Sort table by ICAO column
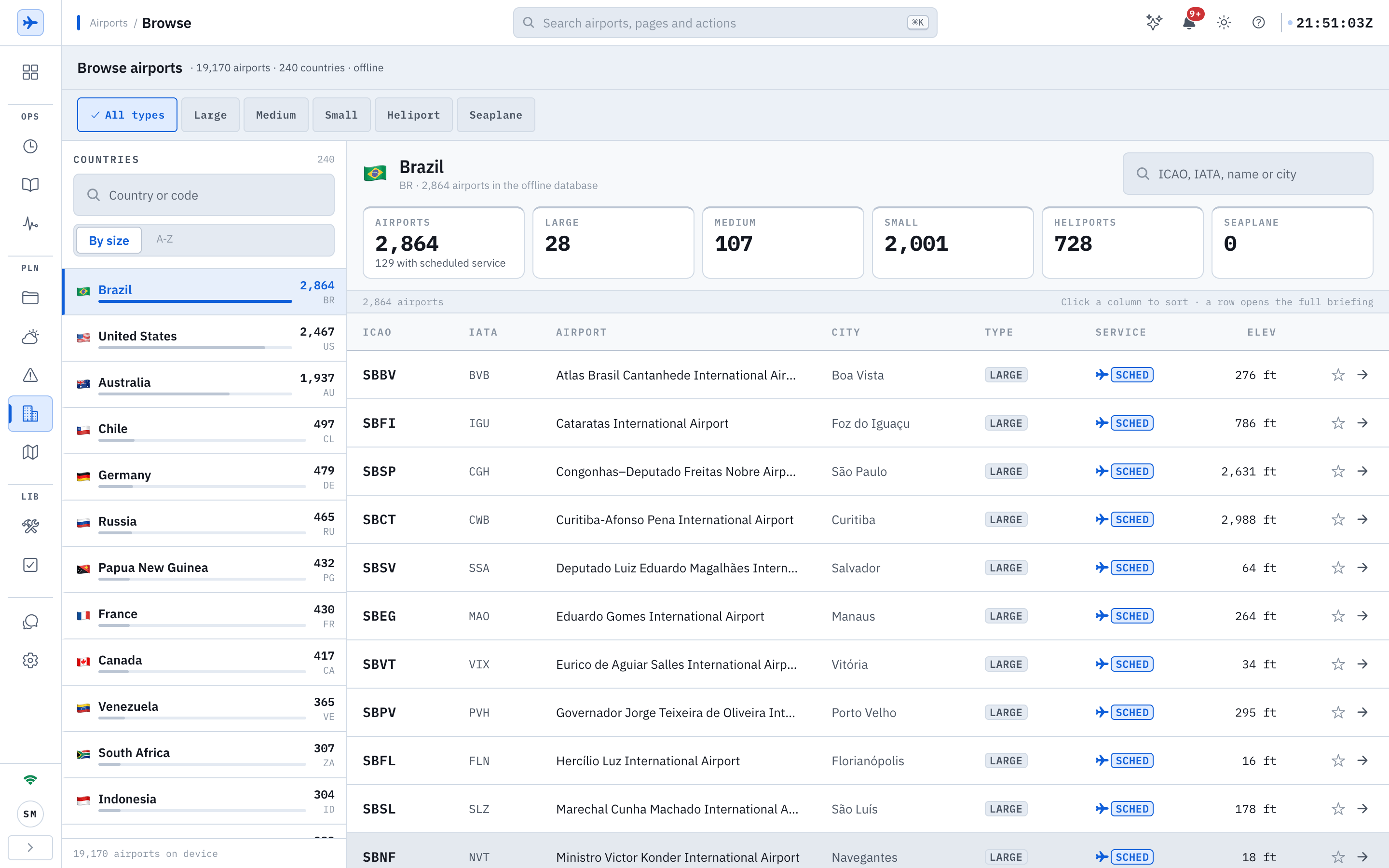This screenshot has height=868, width=1389. click(x=377, y=332)
